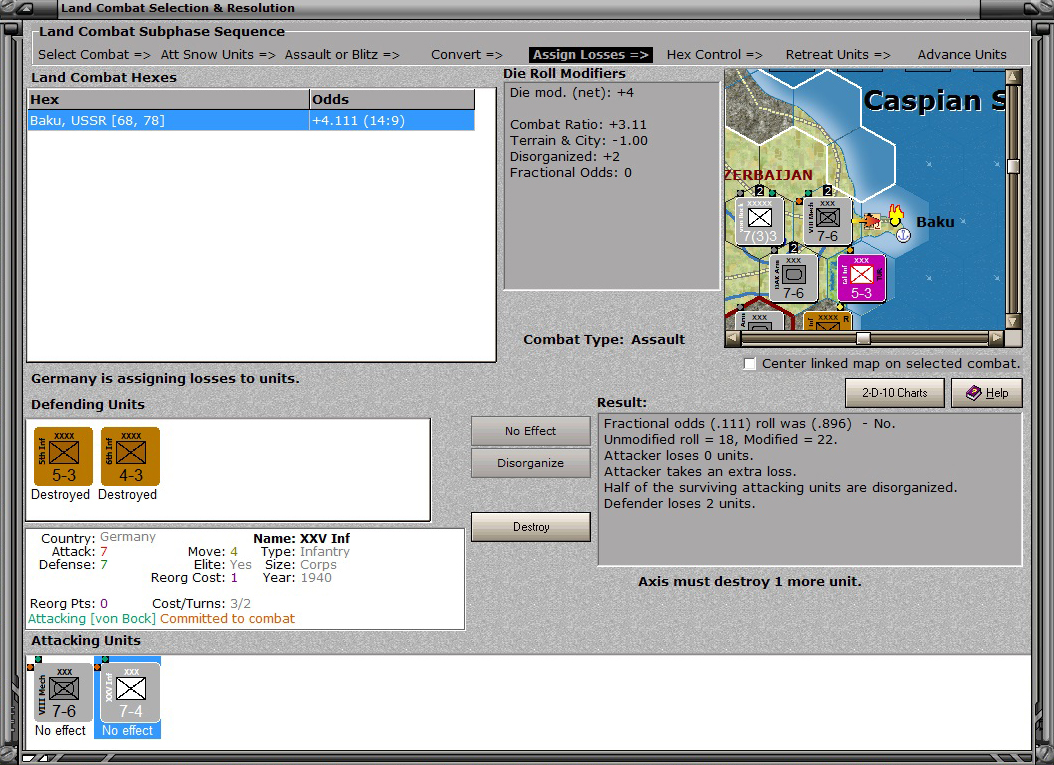Click the Att Snow Units subphase step
Image resolution: width=1054 pixels, height=765 pixels.
[218, 54]
